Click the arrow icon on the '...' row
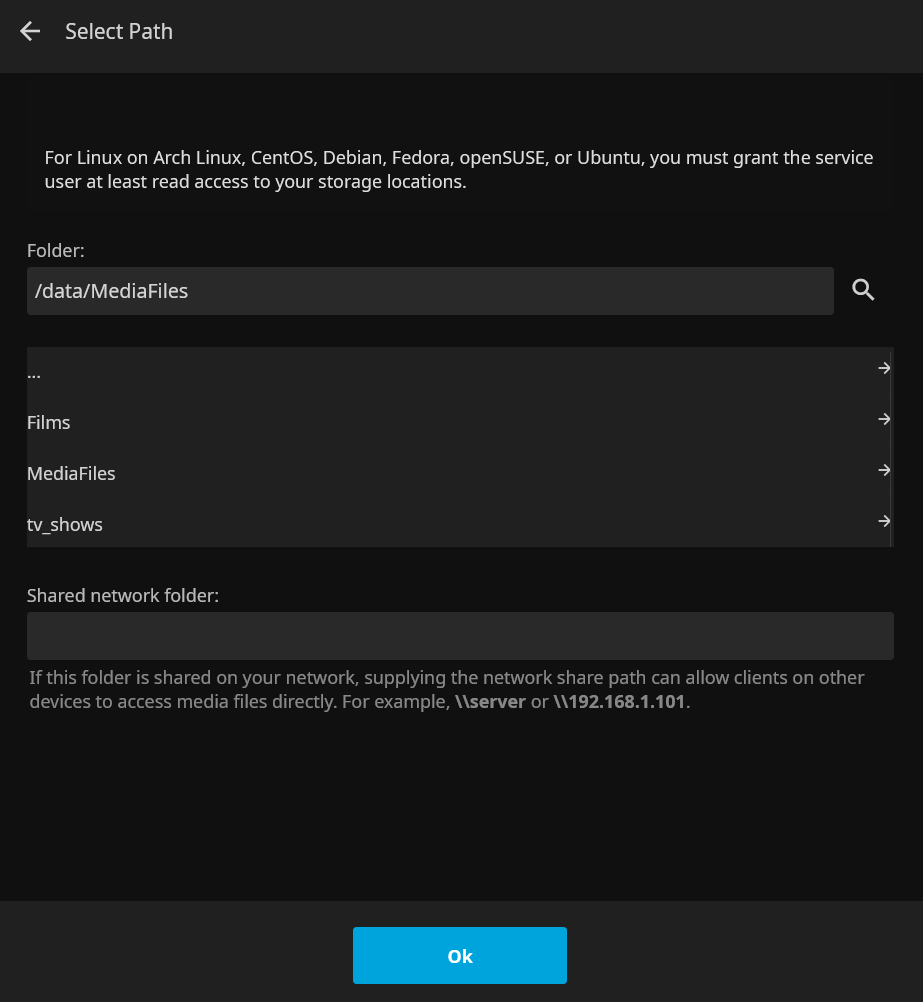 [x=883, y=369]
